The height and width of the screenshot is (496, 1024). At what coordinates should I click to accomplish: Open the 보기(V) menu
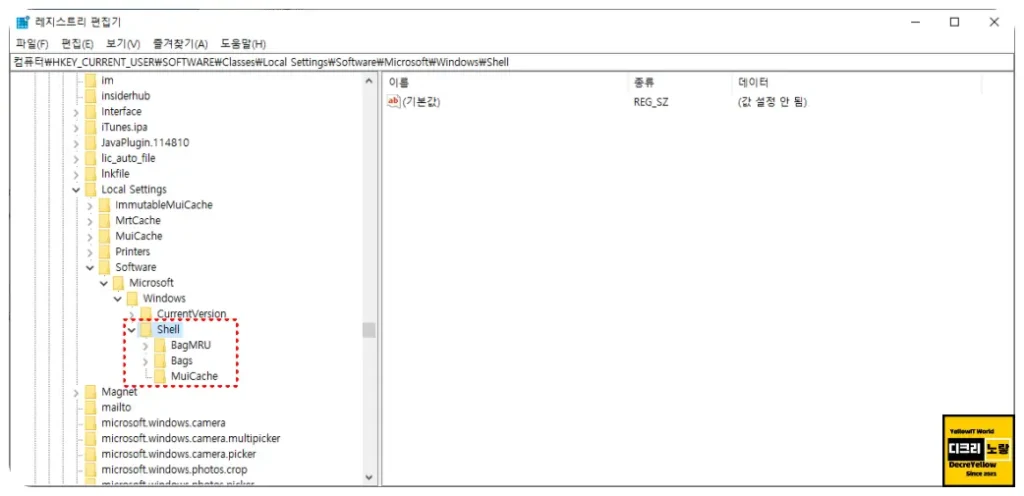(123, 44)
